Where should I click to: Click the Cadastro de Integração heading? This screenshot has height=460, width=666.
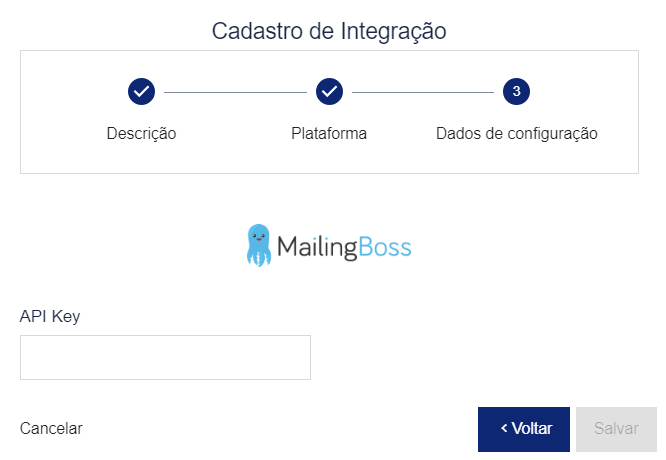click(x=329, y=31)
